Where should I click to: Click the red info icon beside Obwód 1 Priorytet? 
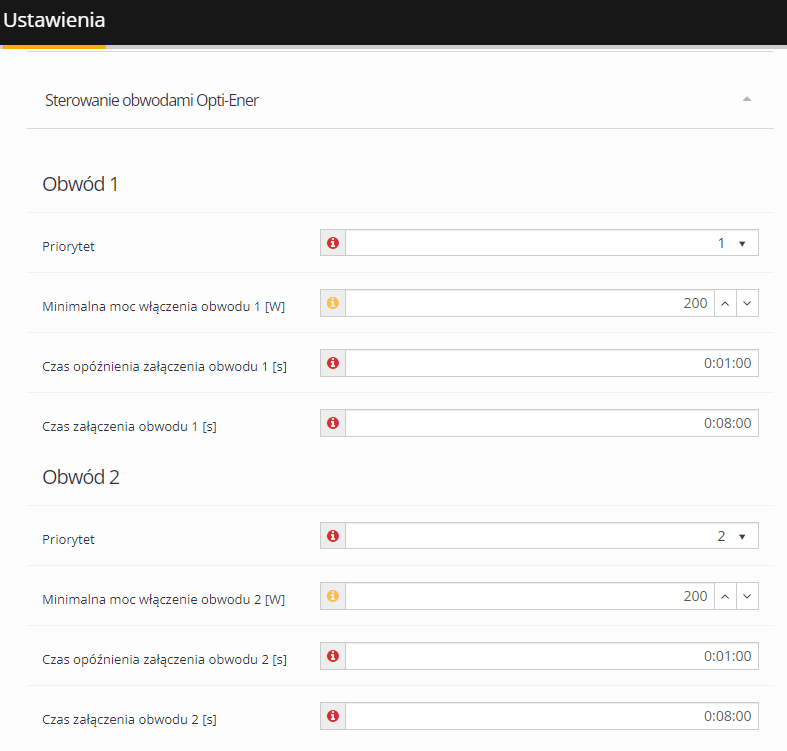pyautogui.click(x=333, y=243)
